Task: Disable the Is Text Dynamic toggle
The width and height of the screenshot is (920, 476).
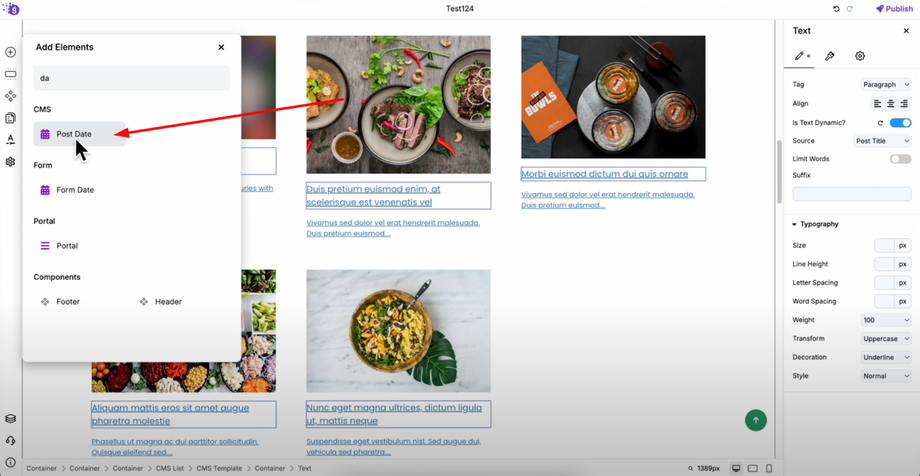Action: [900, 123]
